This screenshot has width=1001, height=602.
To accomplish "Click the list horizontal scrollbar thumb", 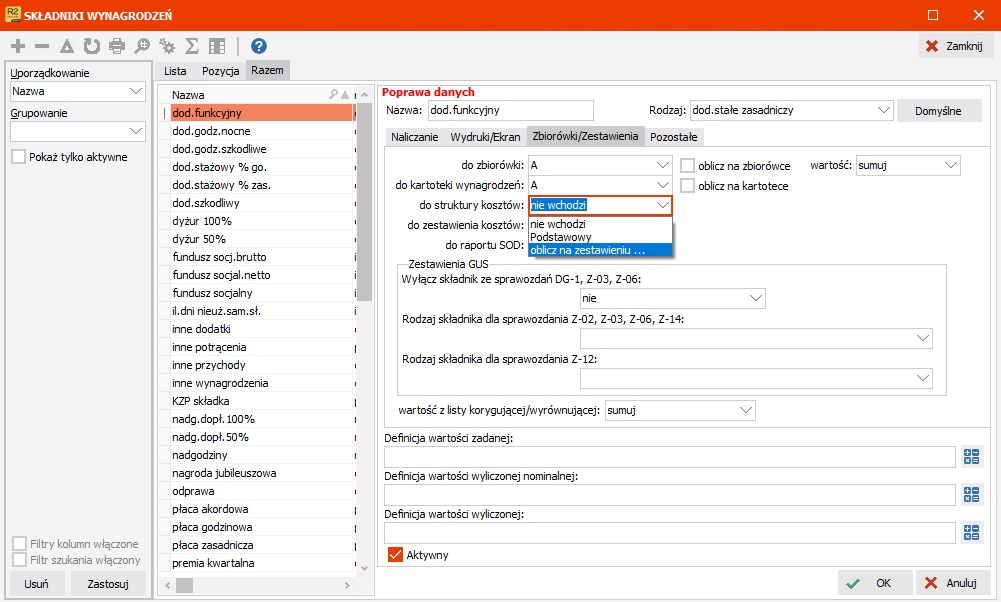I will [184, 585].
